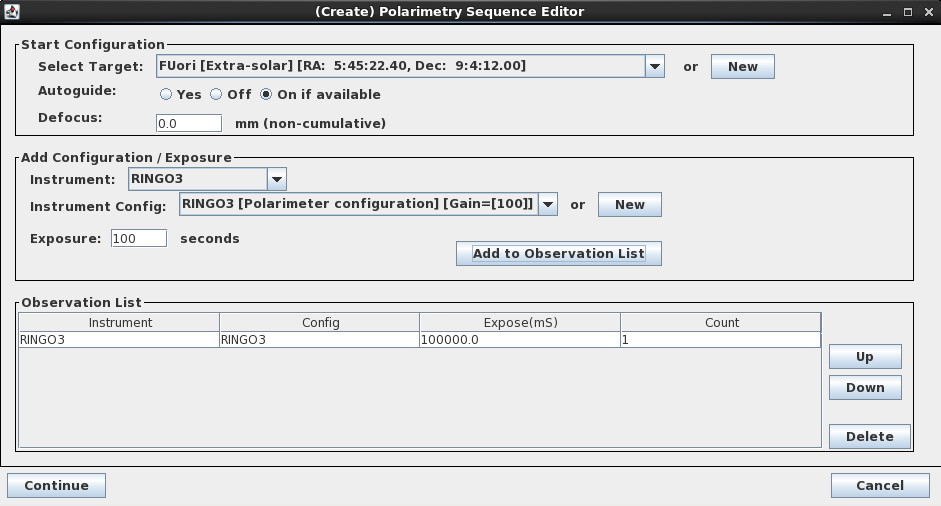Image resolution: width=941 pixels, height=506 pixels.
Task: Open the Instrument Config dropdown arrow
Action: [x=547, y=204]
